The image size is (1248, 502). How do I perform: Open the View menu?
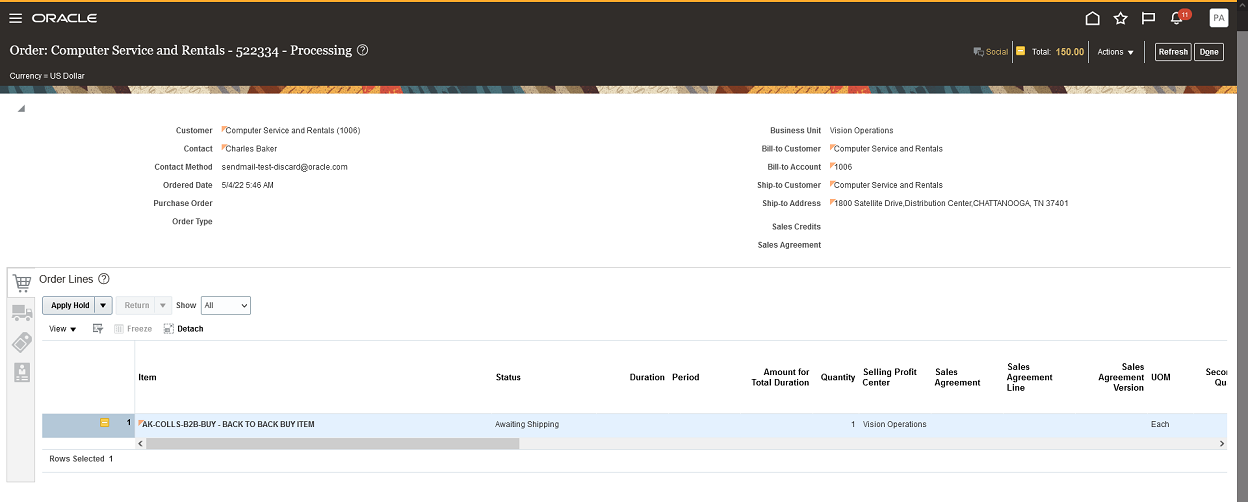coord(62,329)
